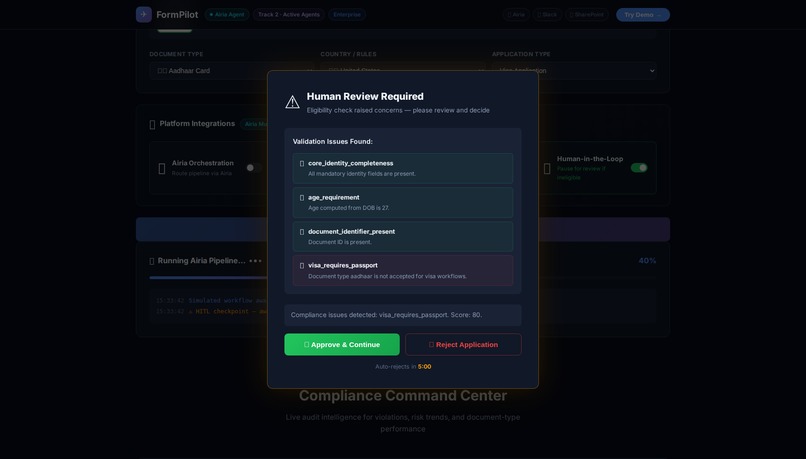The image size is (806, 459).
Task: Click the Human Review Required heading
Action: point(365,97)
